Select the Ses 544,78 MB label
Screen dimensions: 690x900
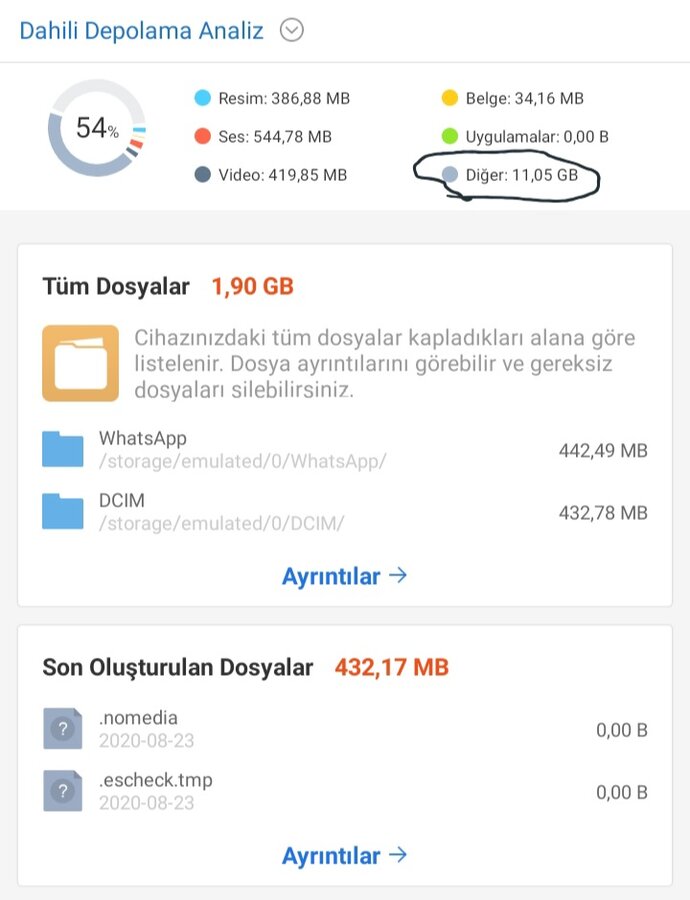275,137
